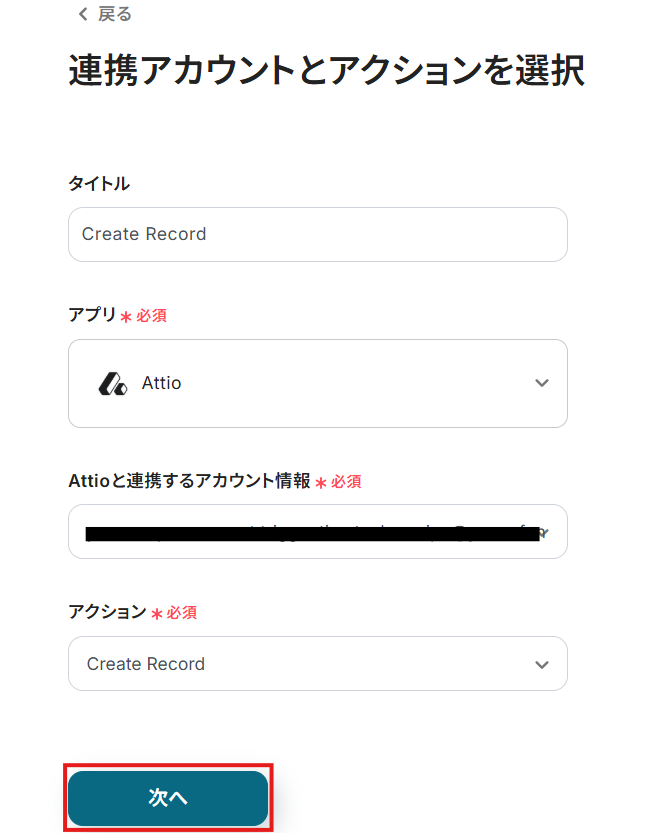Click the 必須 marker beside アクション

(181, 613)
